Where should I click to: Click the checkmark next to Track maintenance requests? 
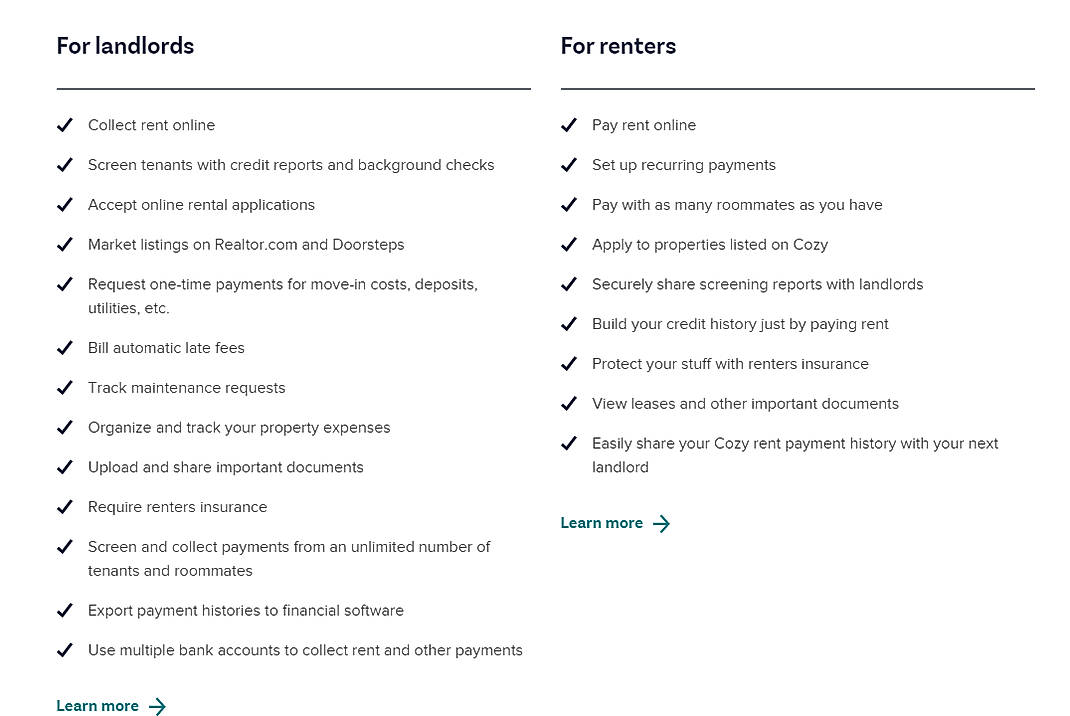(65, 388)
